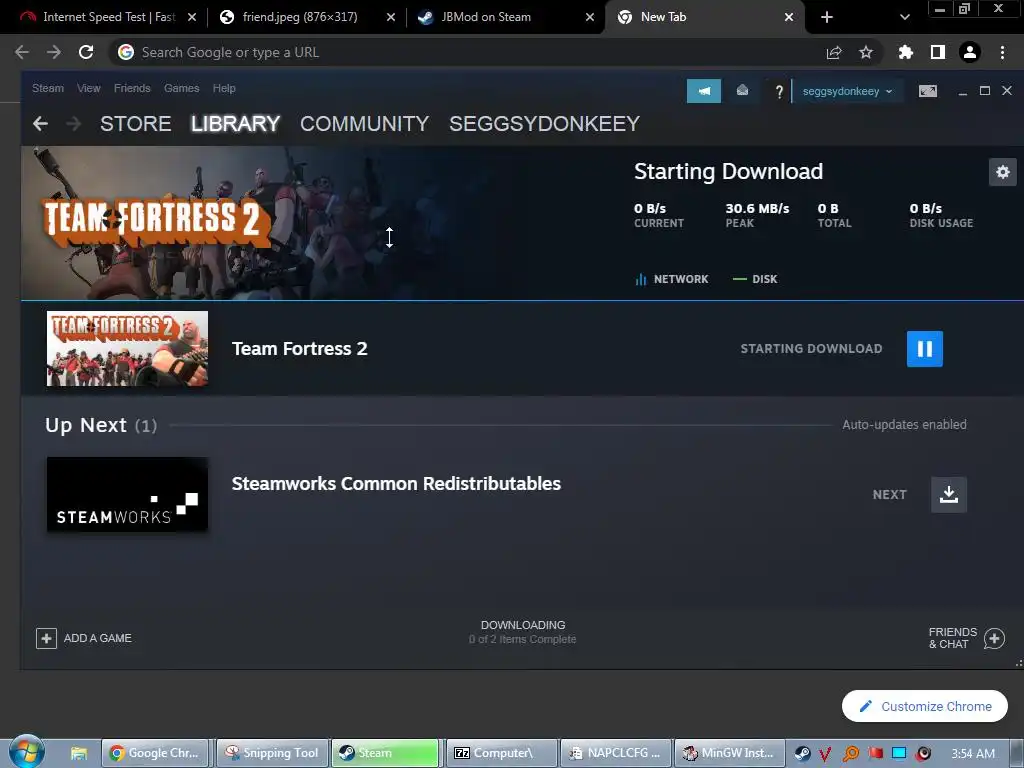1024x768 pixels.
Task: Open the Steam STORE tab
Action: point(135,123)
